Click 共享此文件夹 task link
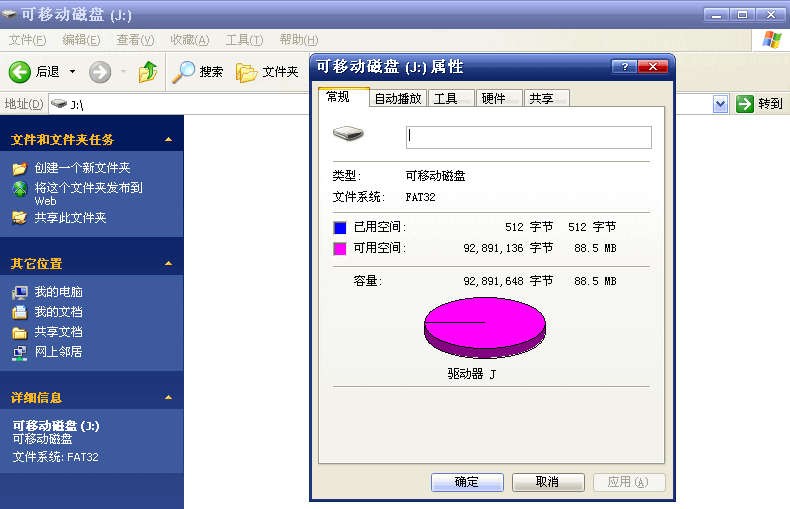Viewport: 790px width, 509px height. click(x=70, y=218)
